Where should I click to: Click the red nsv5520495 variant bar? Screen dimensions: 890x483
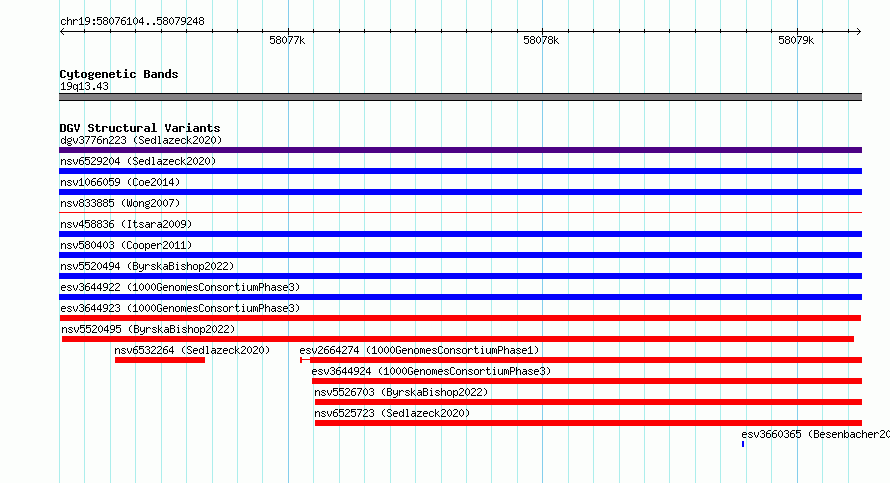[458, 339]
